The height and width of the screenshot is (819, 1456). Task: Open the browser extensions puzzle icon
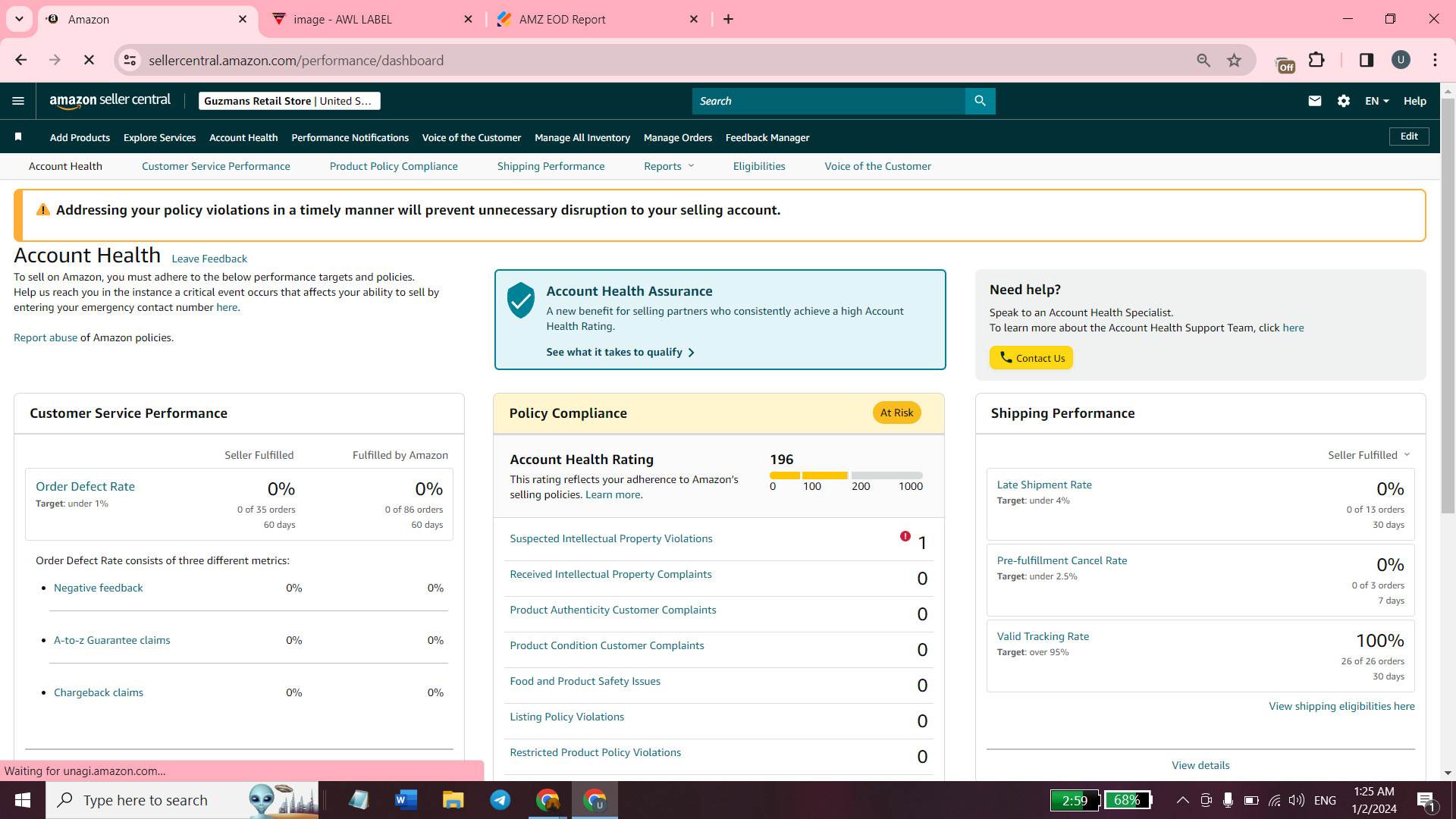[x=1317, y=60]
